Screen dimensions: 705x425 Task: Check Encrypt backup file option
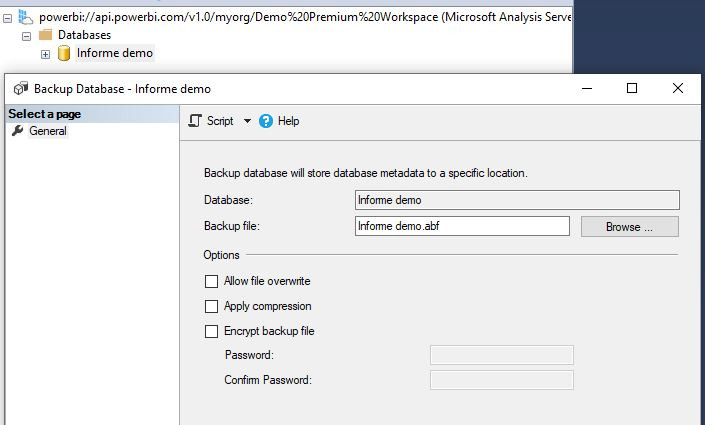click(x=211, y=331)
